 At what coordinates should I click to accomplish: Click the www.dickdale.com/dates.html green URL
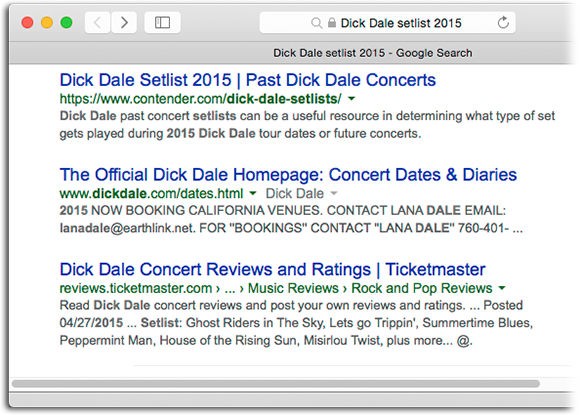point(152,193)
